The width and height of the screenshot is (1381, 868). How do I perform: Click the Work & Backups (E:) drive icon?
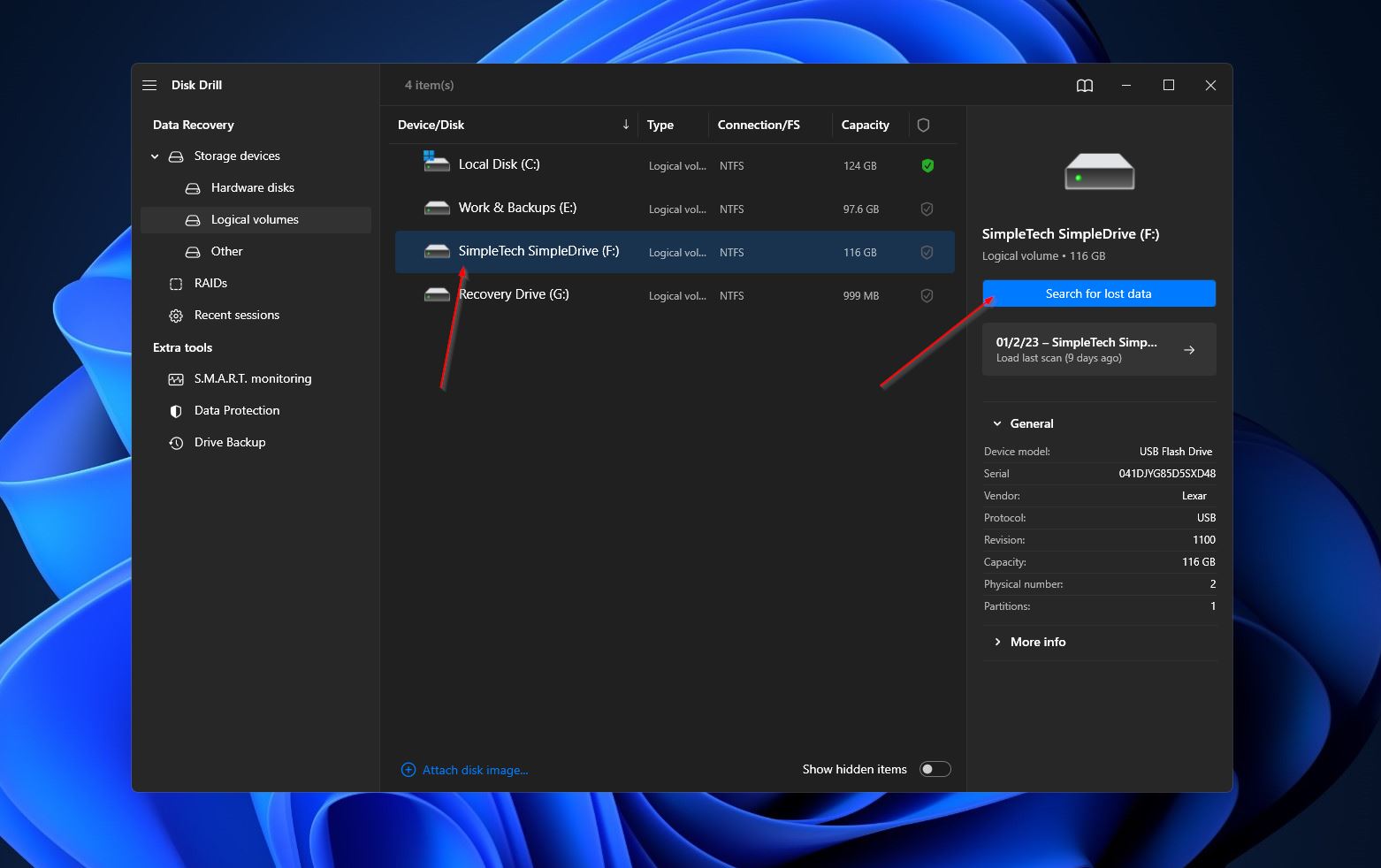(x=437, y=208)
